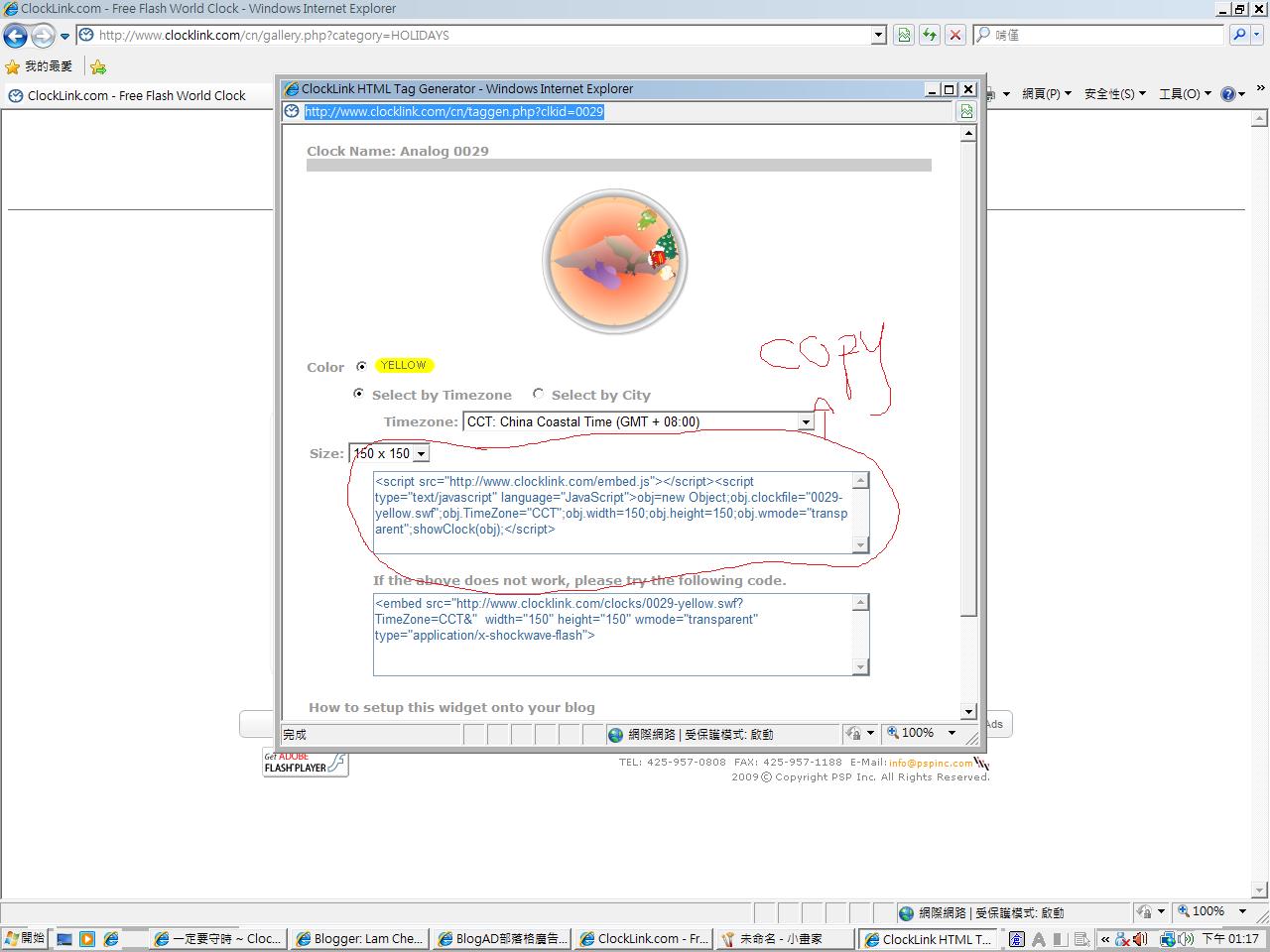Stop loading with the red X icon

955,35
